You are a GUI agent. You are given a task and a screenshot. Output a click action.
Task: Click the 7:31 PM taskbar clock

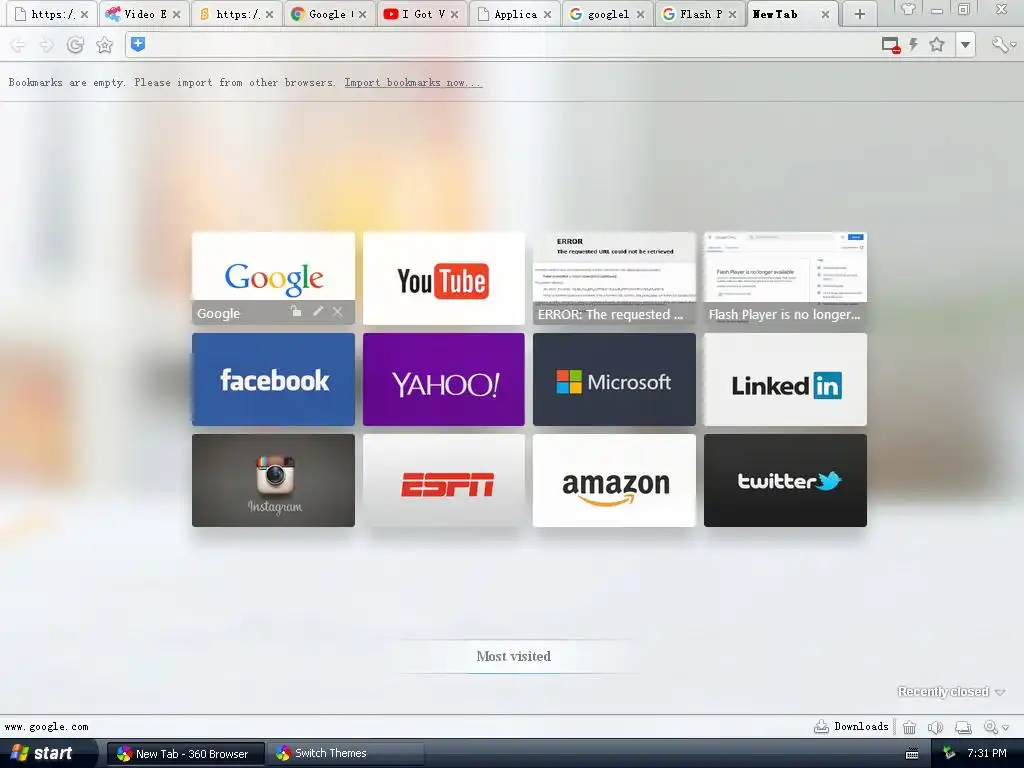click(987, 753)
